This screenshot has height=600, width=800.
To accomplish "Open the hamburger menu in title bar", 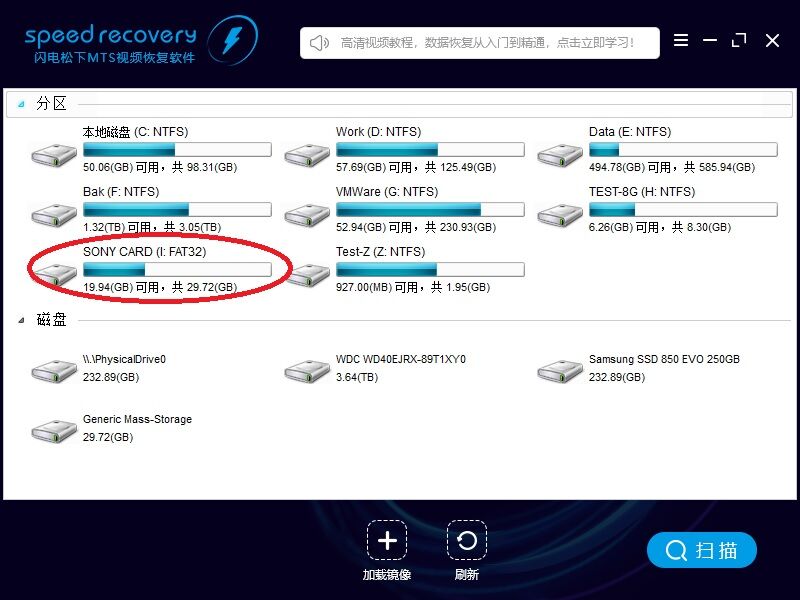I will tap(681, 41).
